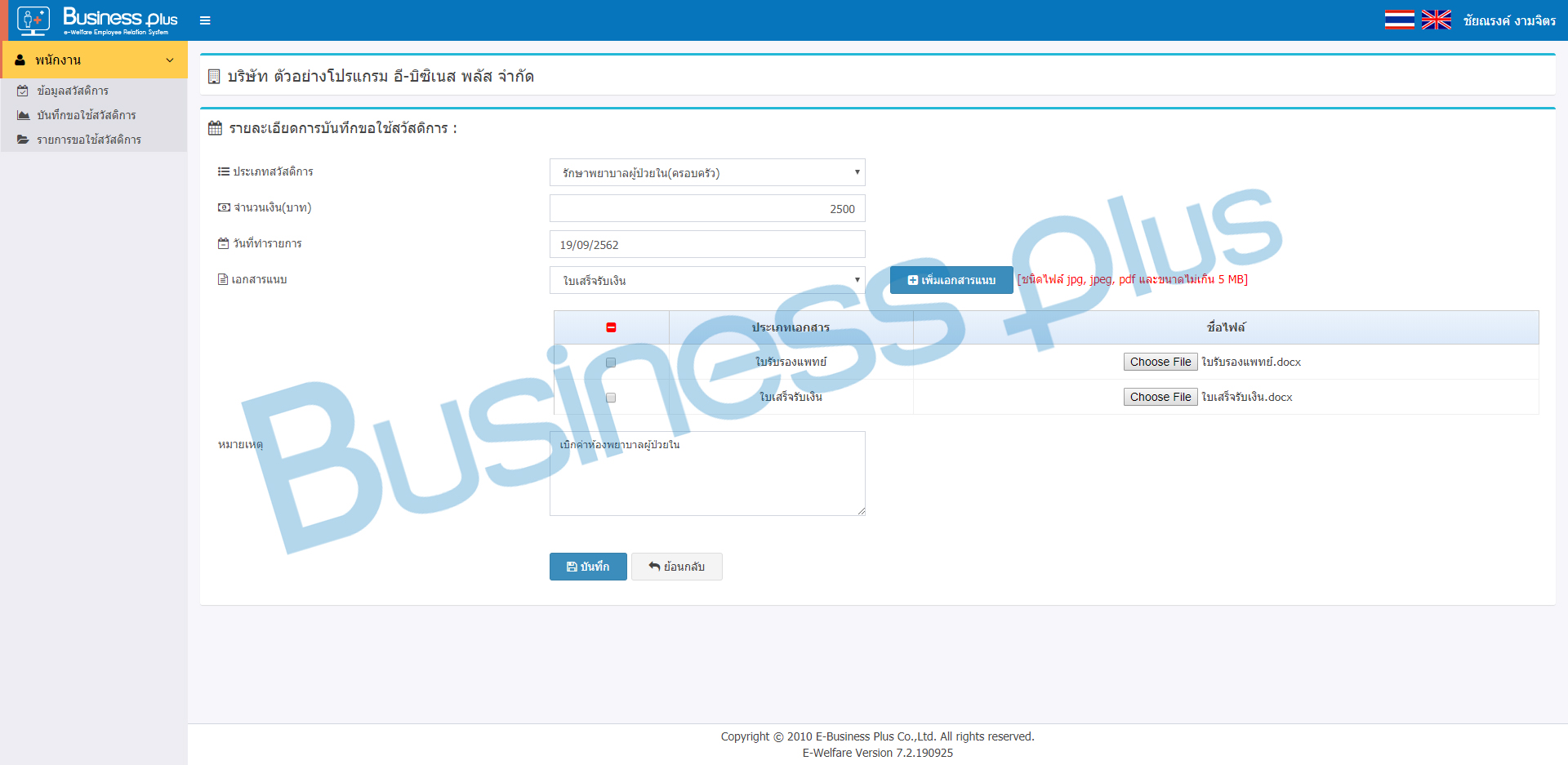
Task: Click calendar icon beside รายละเอียดการบันทึก heading
Action: [215, 128]
